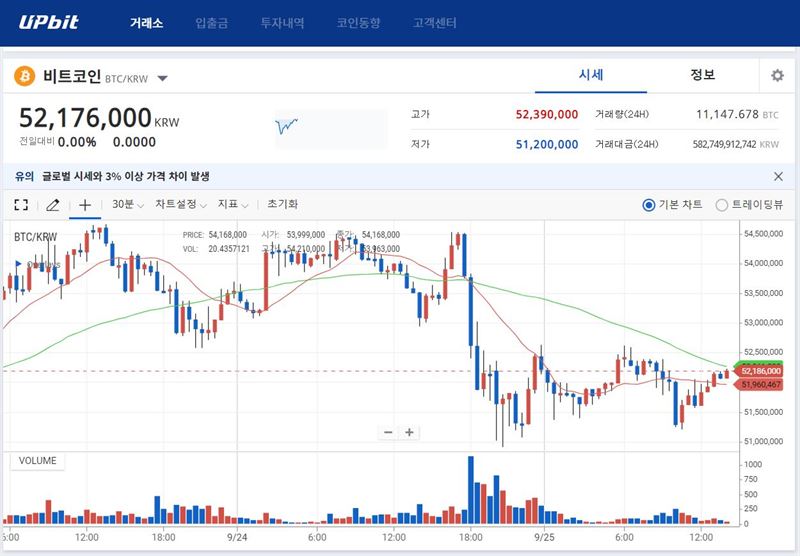Click the 전일대비 0.00% change text
This screenshot has height=556, width=800.
click(x=58, y=142)
